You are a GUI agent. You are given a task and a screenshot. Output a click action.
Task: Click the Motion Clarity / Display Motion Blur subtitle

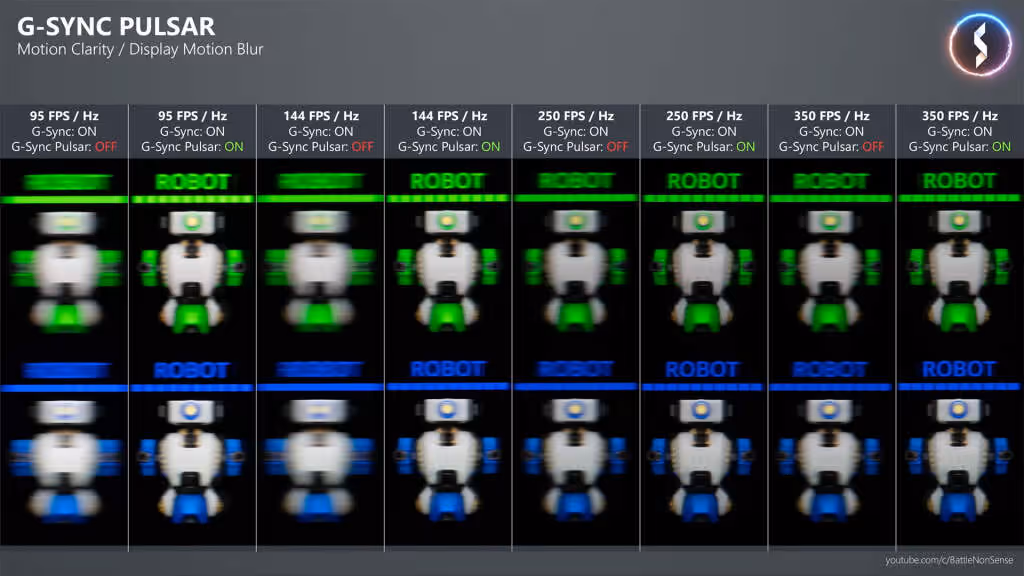tap(137, 48)
